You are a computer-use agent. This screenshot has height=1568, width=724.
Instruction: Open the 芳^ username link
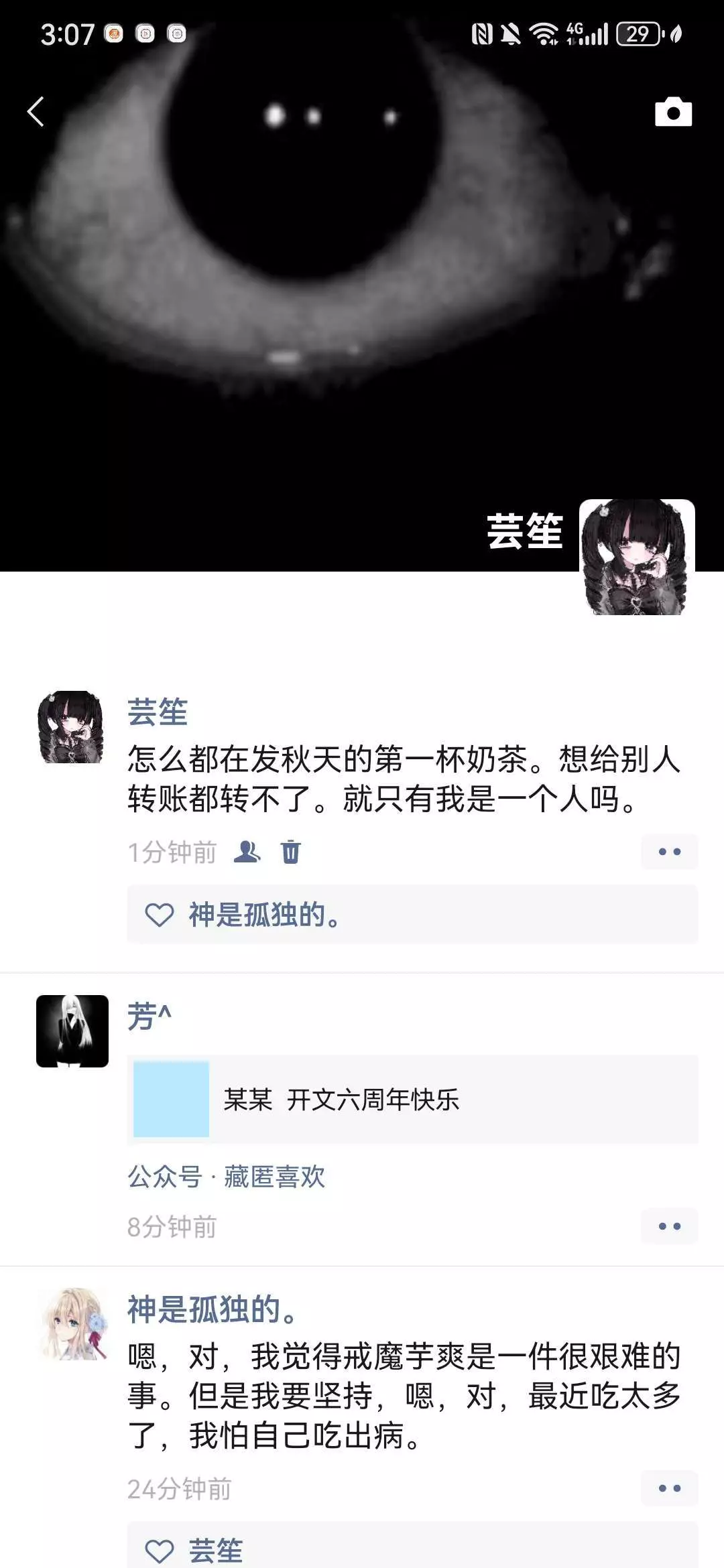click(x=149, y=1016)
